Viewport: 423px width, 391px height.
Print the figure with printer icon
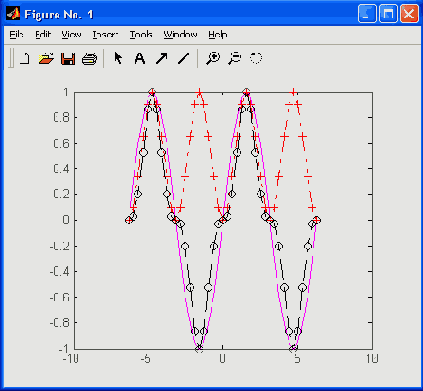pos(89,59)
